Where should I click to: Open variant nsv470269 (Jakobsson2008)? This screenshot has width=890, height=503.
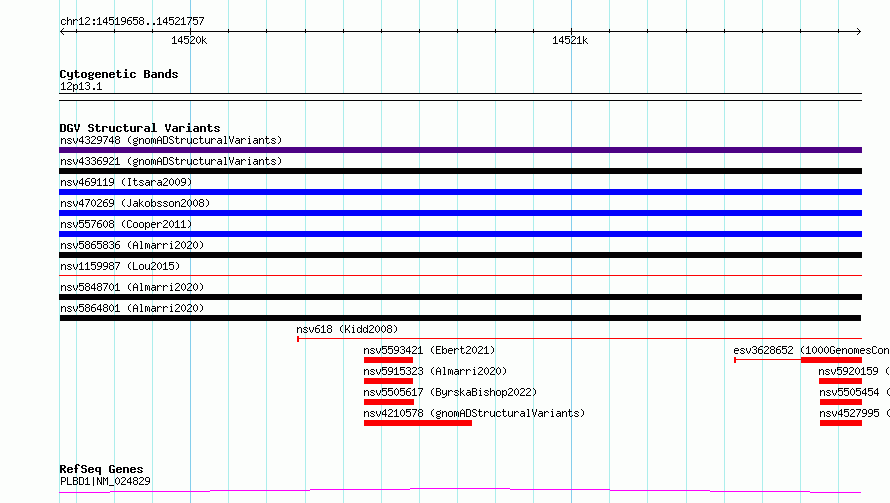(x=135, y=203)
